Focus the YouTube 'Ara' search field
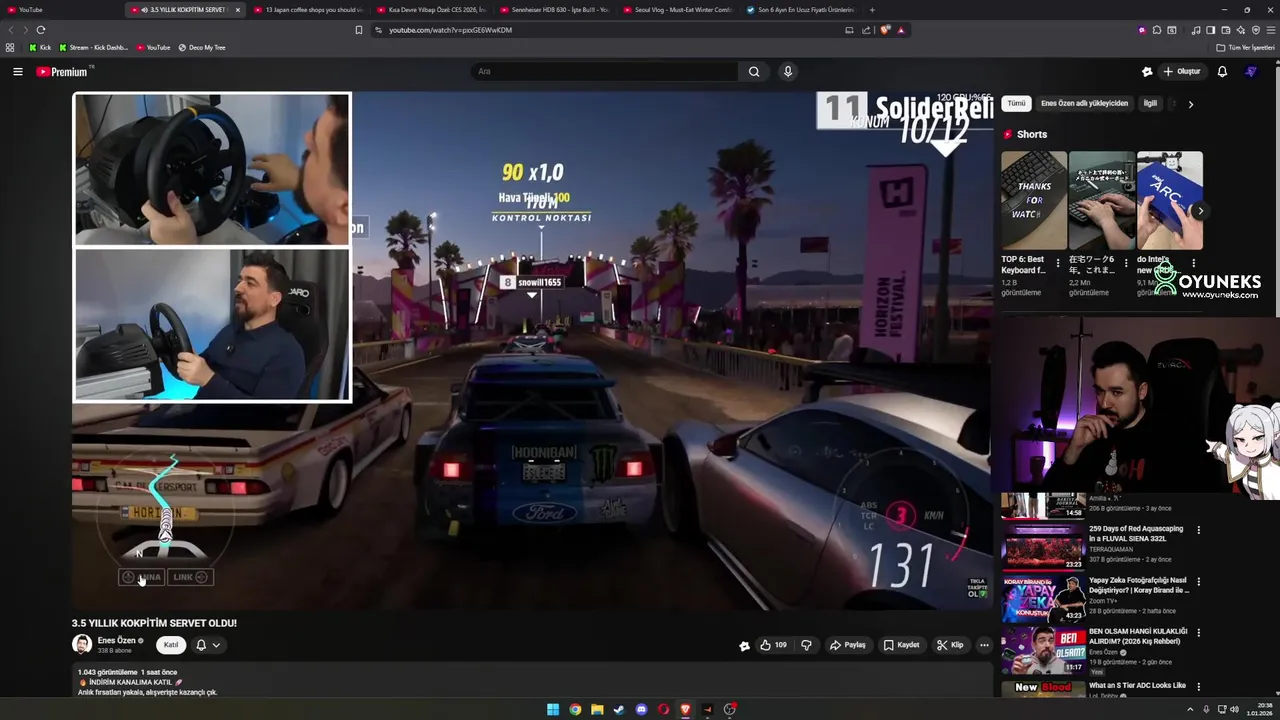Viewport: 1280px width, 720px height. coord(605,71)
